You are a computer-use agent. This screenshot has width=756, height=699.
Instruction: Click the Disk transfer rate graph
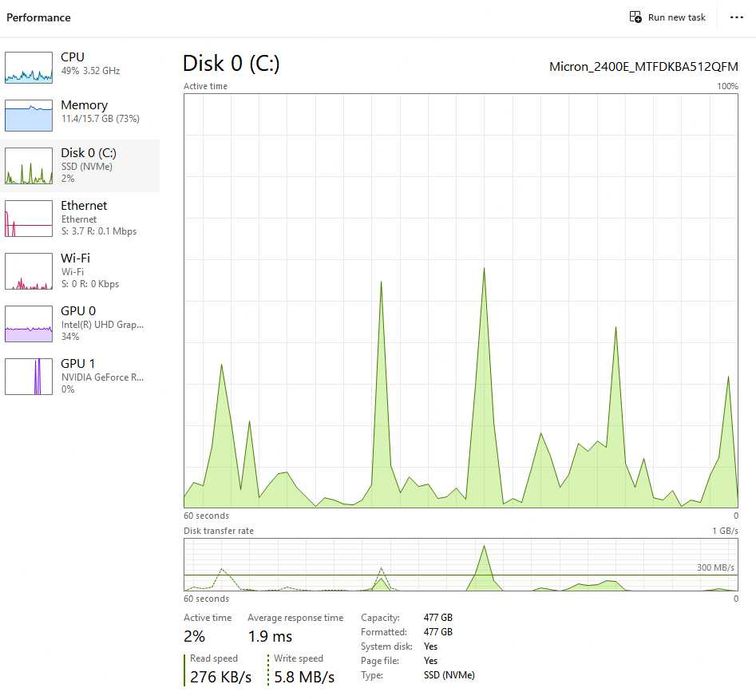[461, 565]
